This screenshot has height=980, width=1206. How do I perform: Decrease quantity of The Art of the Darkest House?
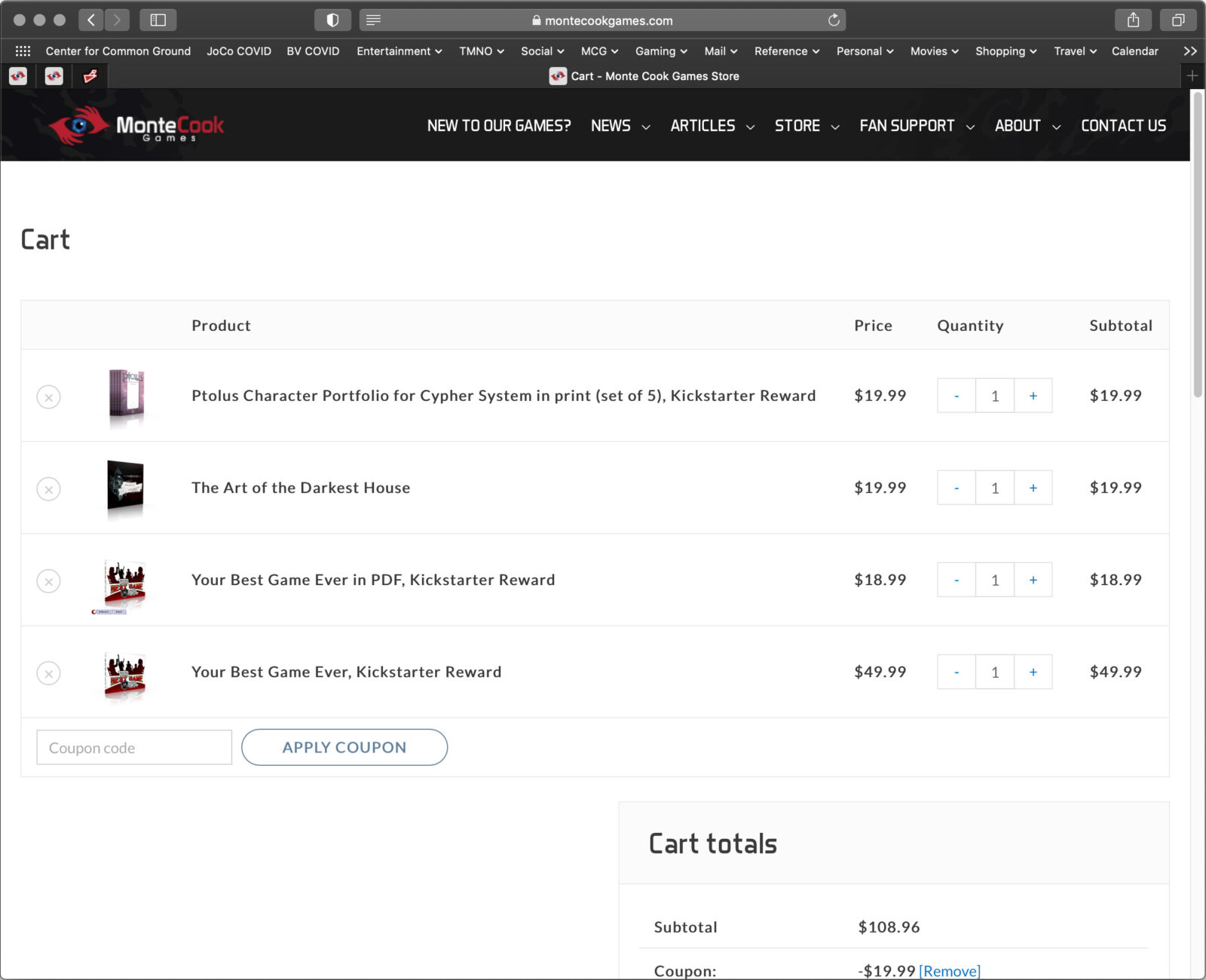click(957, 488)
